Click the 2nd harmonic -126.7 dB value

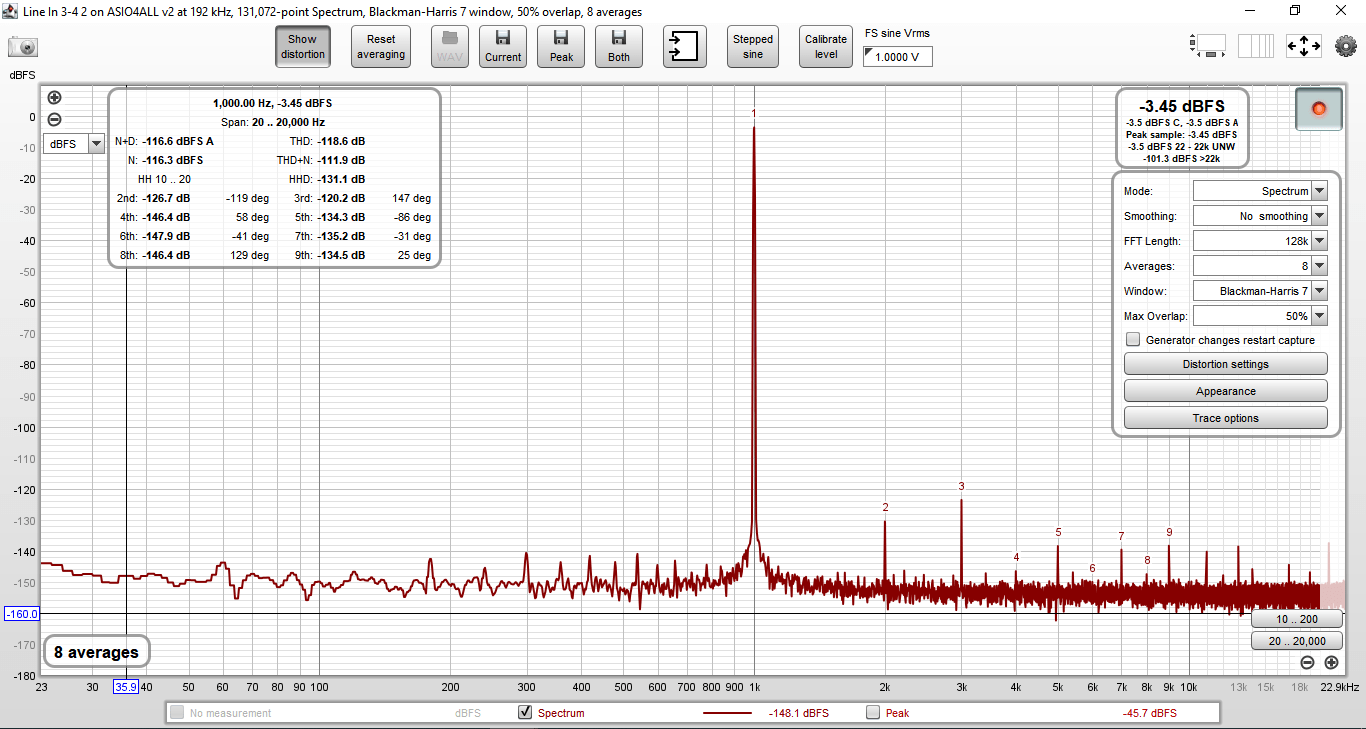tap(166, 198)
